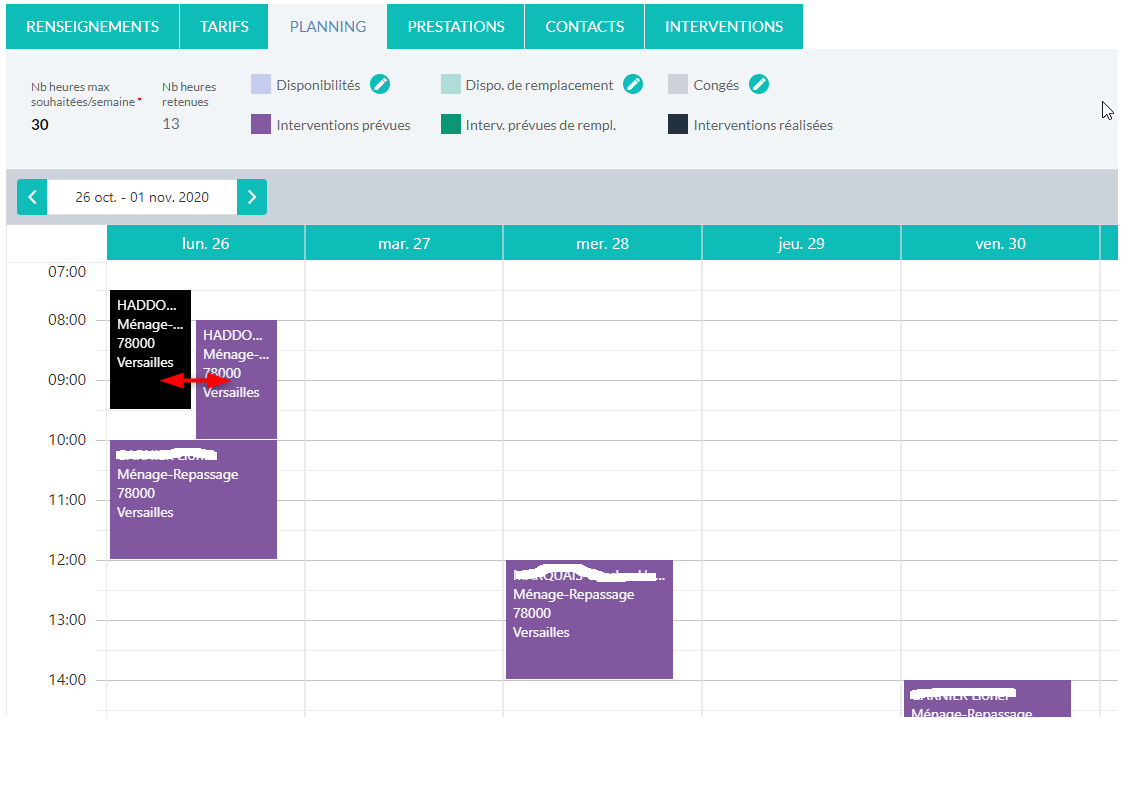This screenshot has width=1146, height=812.
Task: Select the lun. 26 day header
Action: tap(204, 242)
